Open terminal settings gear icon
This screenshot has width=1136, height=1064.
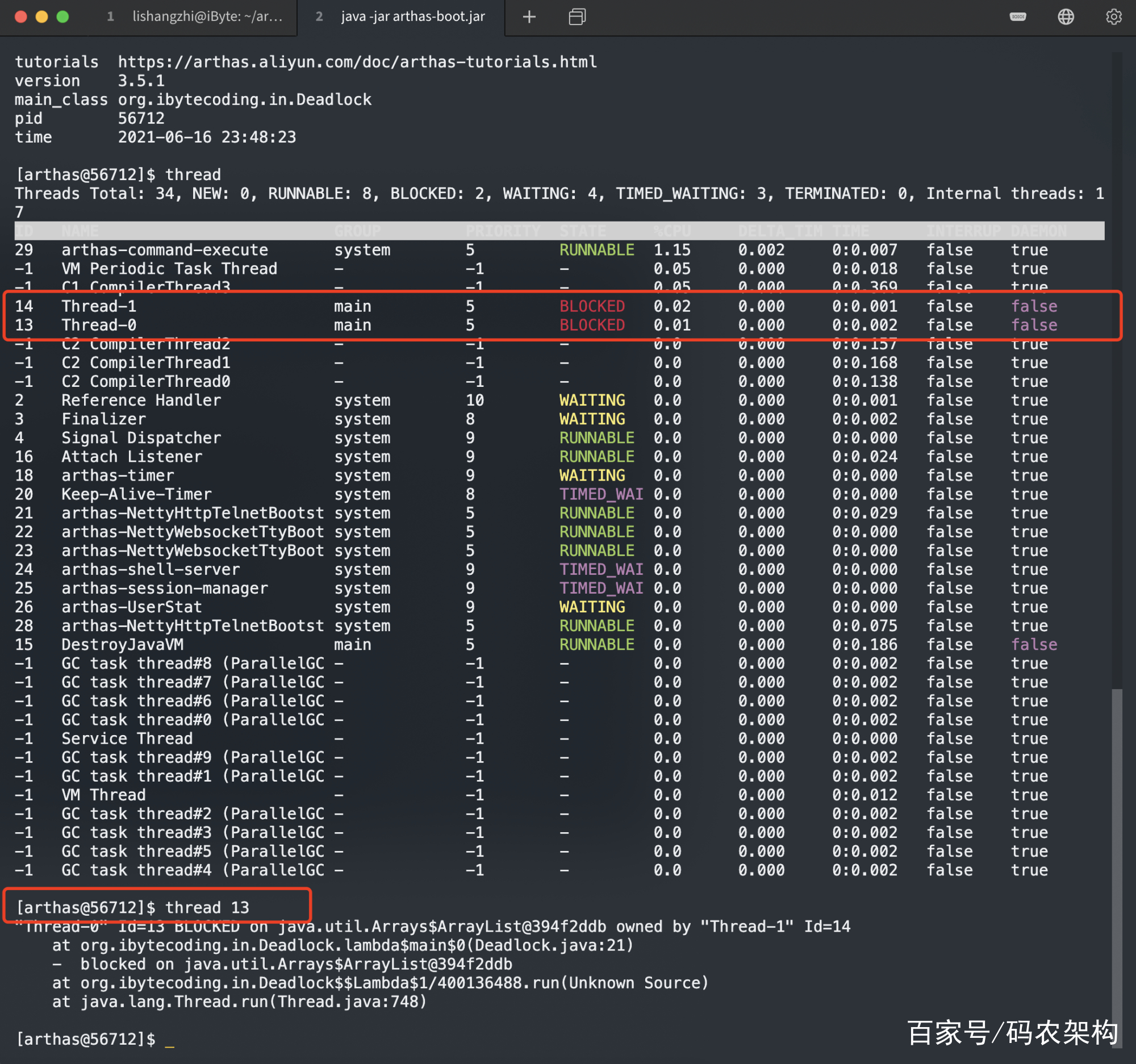1114,16
